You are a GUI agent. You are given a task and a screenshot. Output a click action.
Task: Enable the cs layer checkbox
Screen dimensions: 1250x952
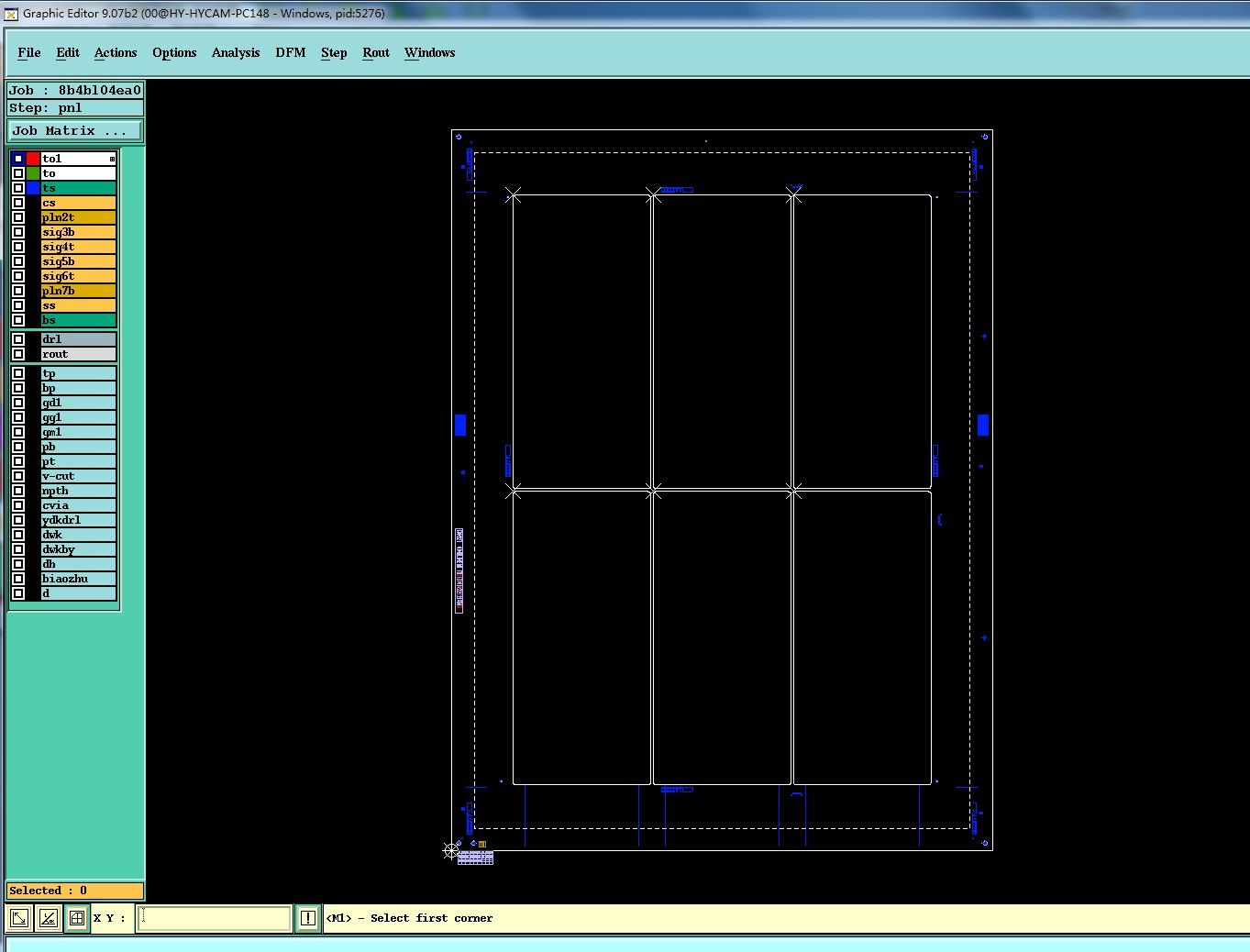[18, 203]
